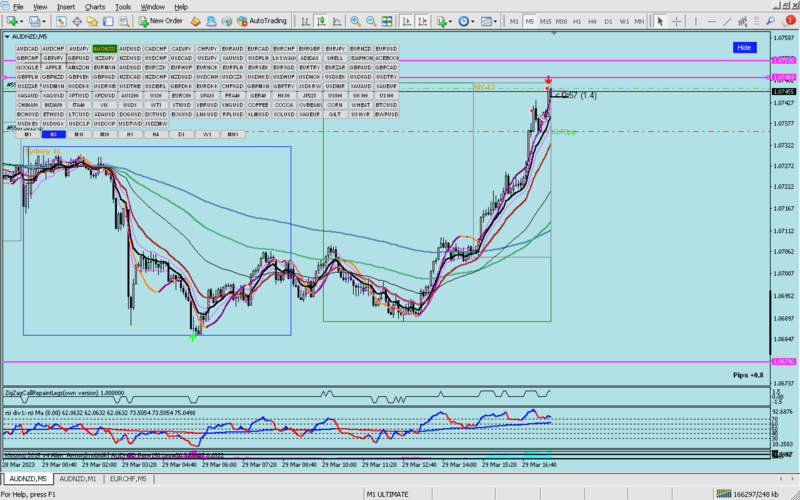Screen dimensions: 800x500
Task: Create a new chart with the plus icon
Action: (x=11, y=21)
